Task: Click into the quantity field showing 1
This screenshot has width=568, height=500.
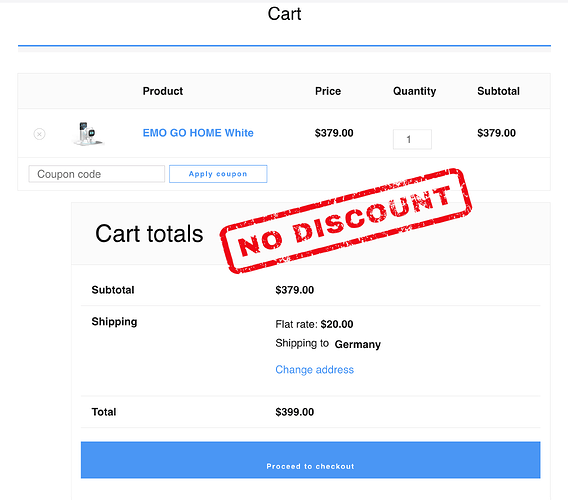Action: tap(412, 139)
